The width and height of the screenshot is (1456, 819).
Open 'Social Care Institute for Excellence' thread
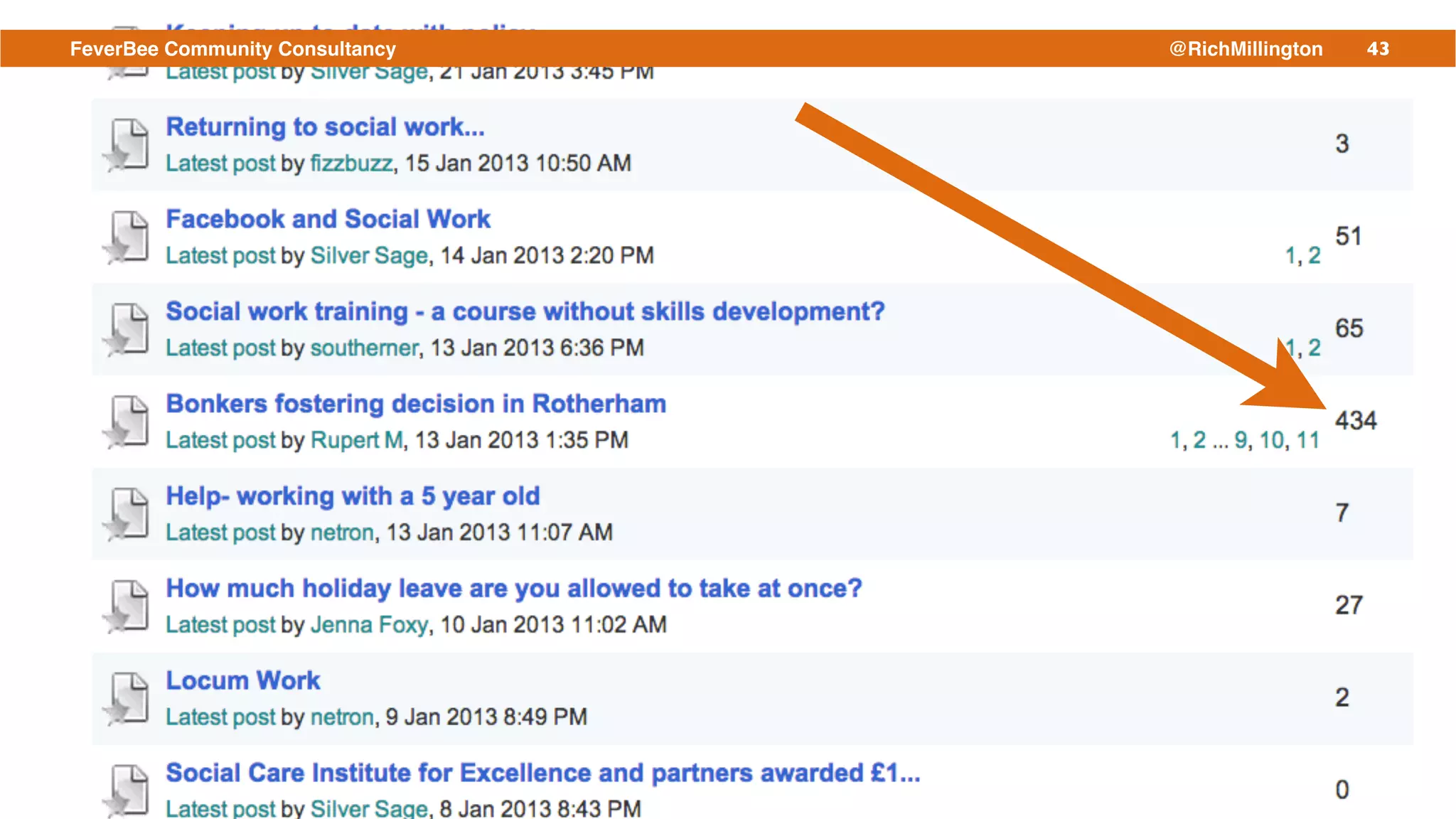coord(542,773)
